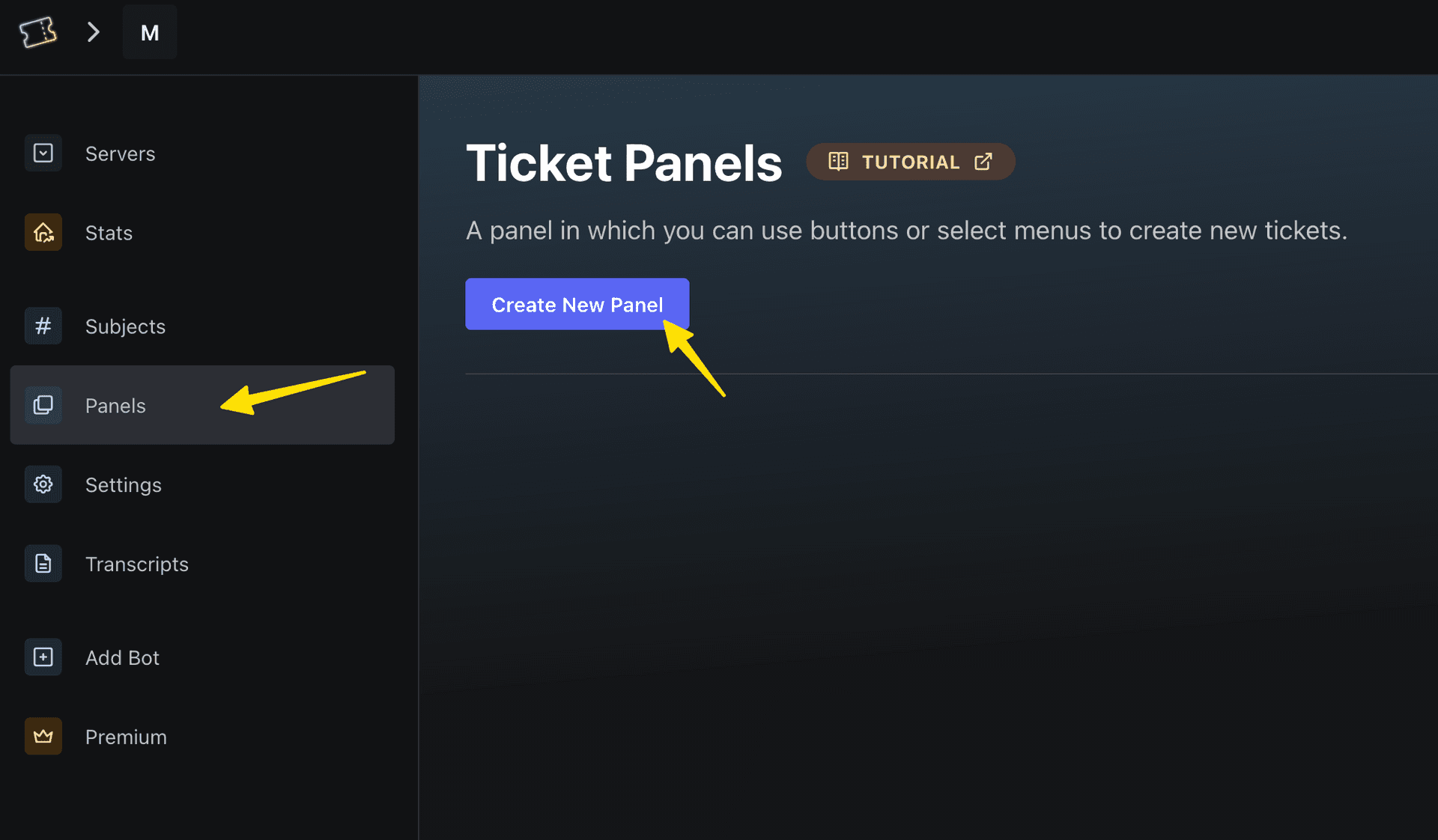
Task: Click the Add Bot plus icon
Action: 43,657
